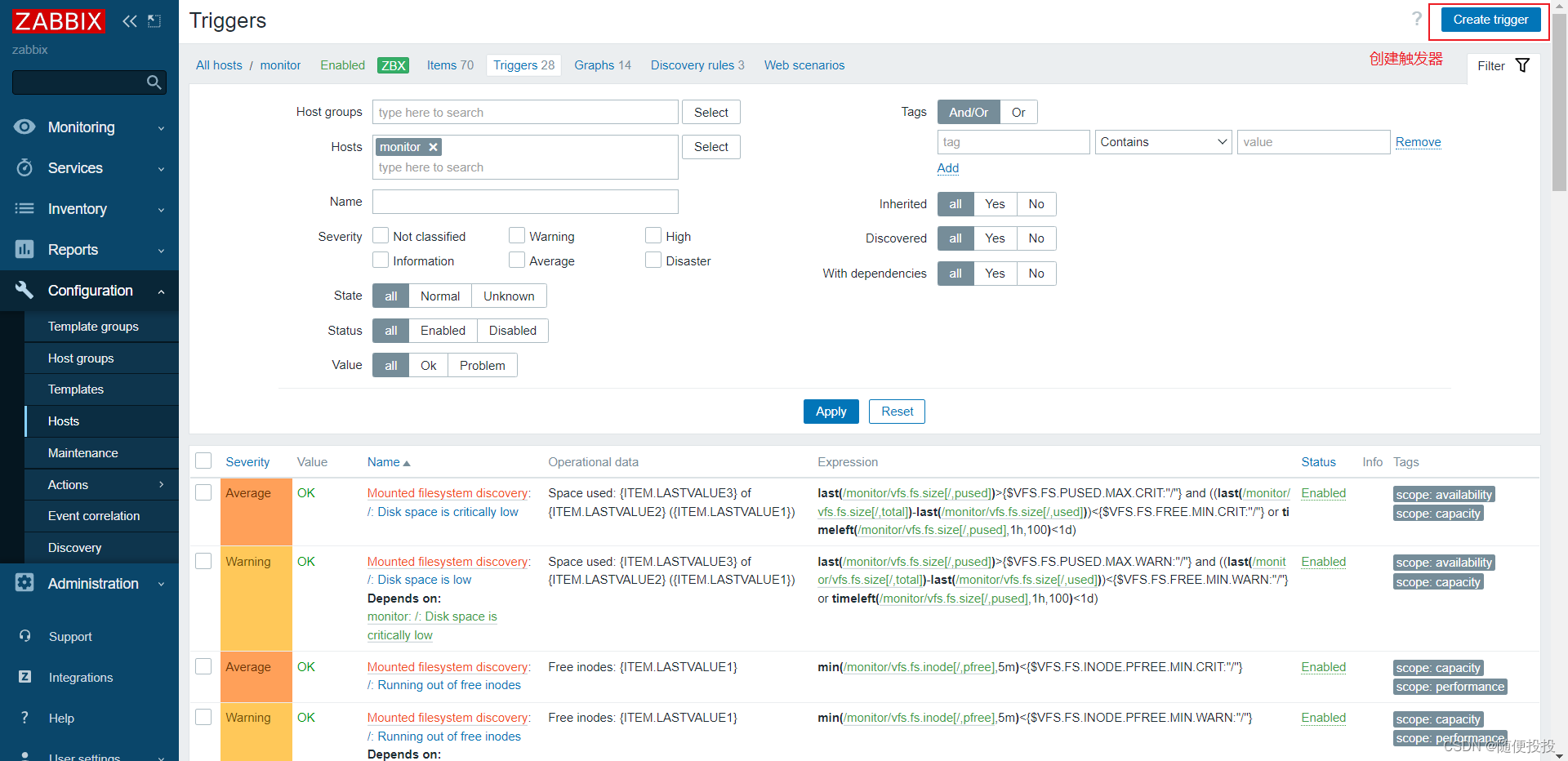Screen dimensions: 1568x761
Task: Set Status filter to Disabled
Action: point(513,331)
